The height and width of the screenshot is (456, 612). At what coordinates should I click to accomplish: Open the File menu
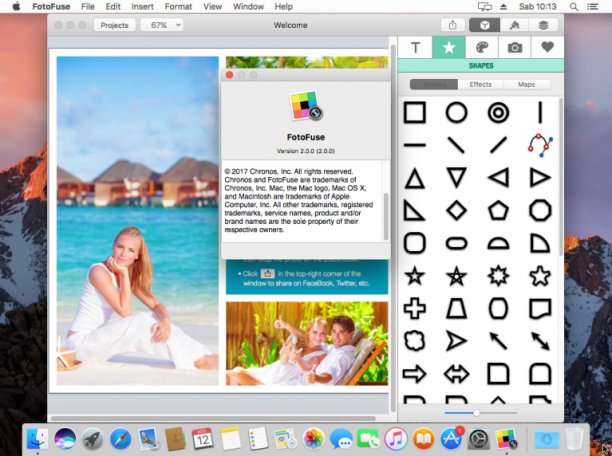(x=88, y=7)
